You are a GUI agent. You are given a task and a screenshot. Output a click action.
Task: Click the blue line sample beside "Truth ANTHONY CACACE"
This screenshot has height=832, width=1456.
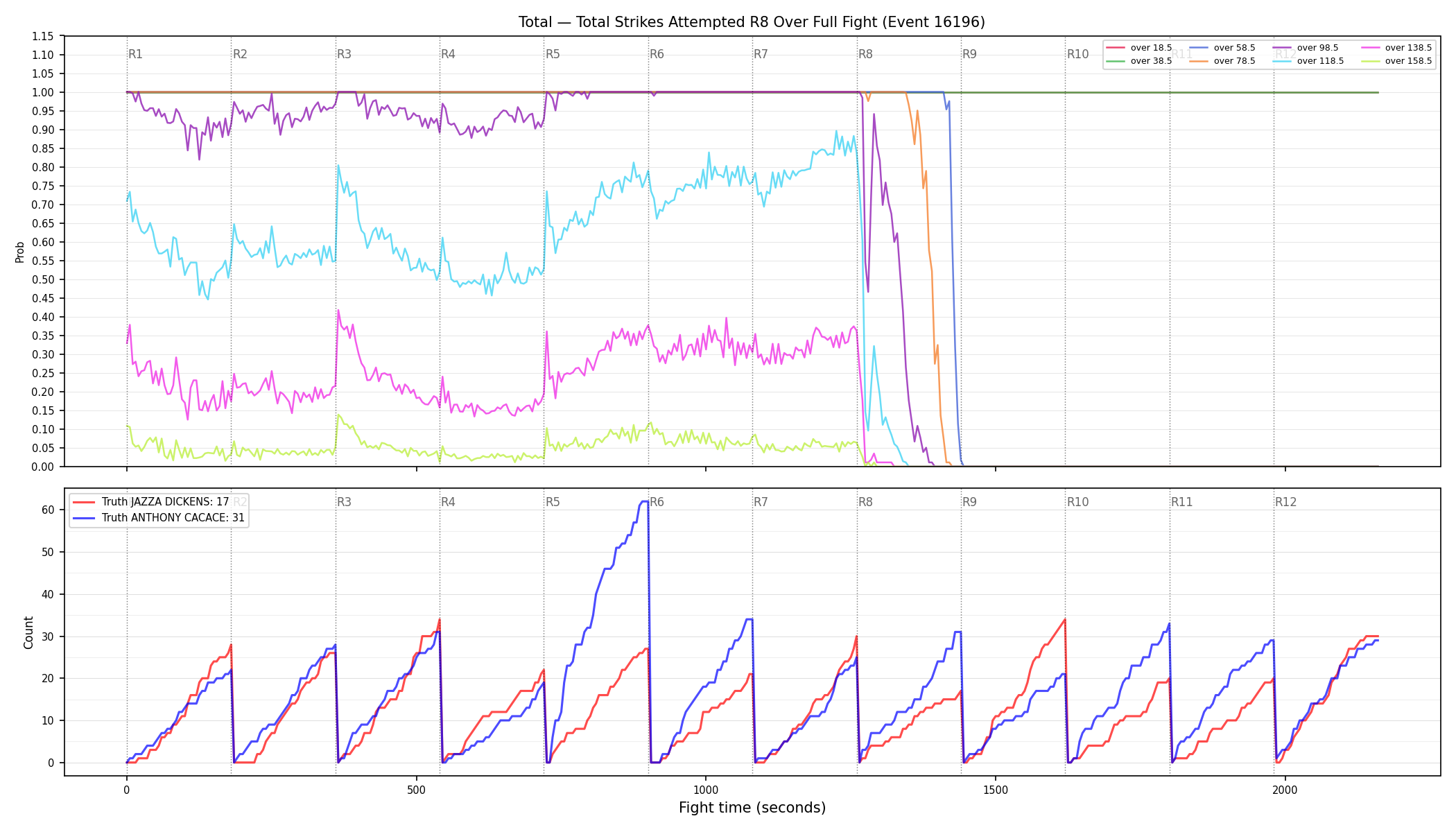click(85, 518)
